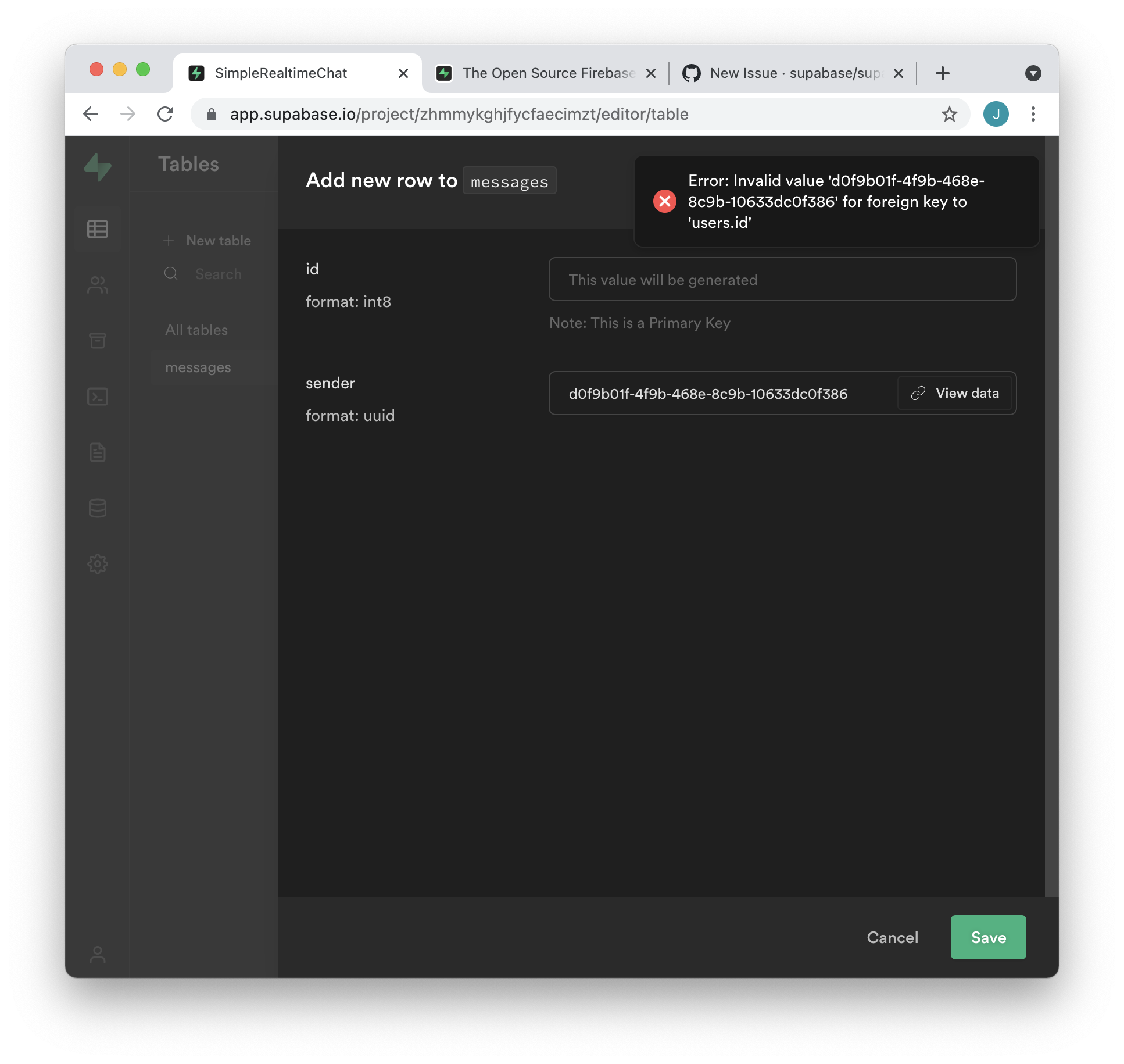This screenshot has width=1124, height=1064.
Task: Click the messages code label in heading
Action: 510,181
